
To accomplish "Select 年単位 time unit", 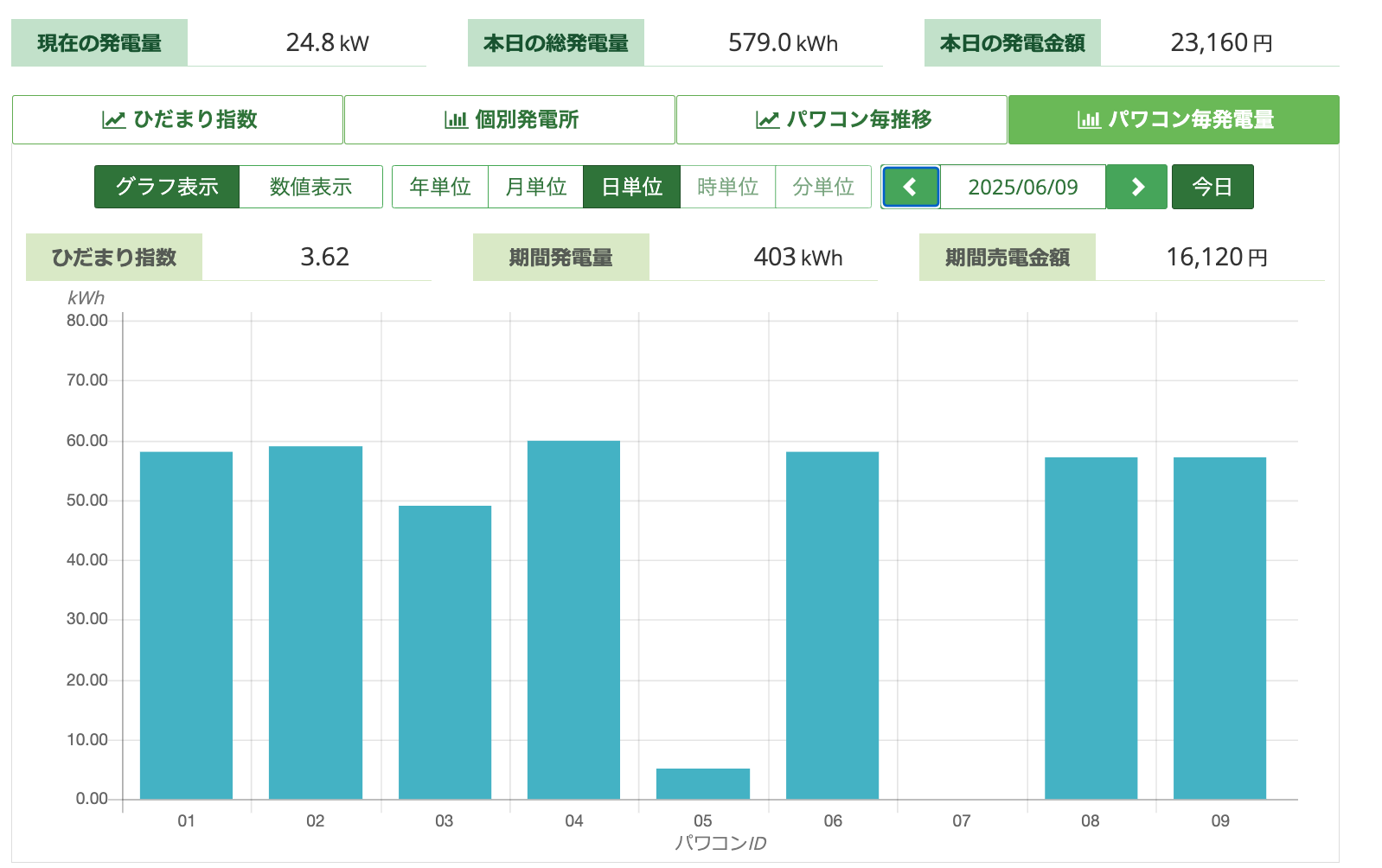I will 440,187.
